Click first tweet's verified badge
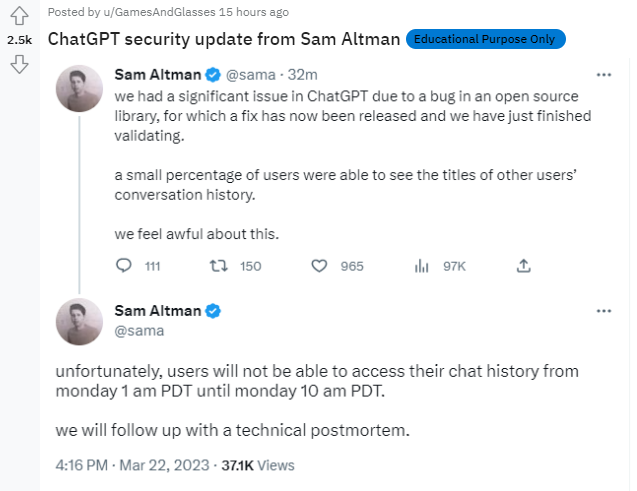This screenshot has height=491, width=637. pos(213,74)
